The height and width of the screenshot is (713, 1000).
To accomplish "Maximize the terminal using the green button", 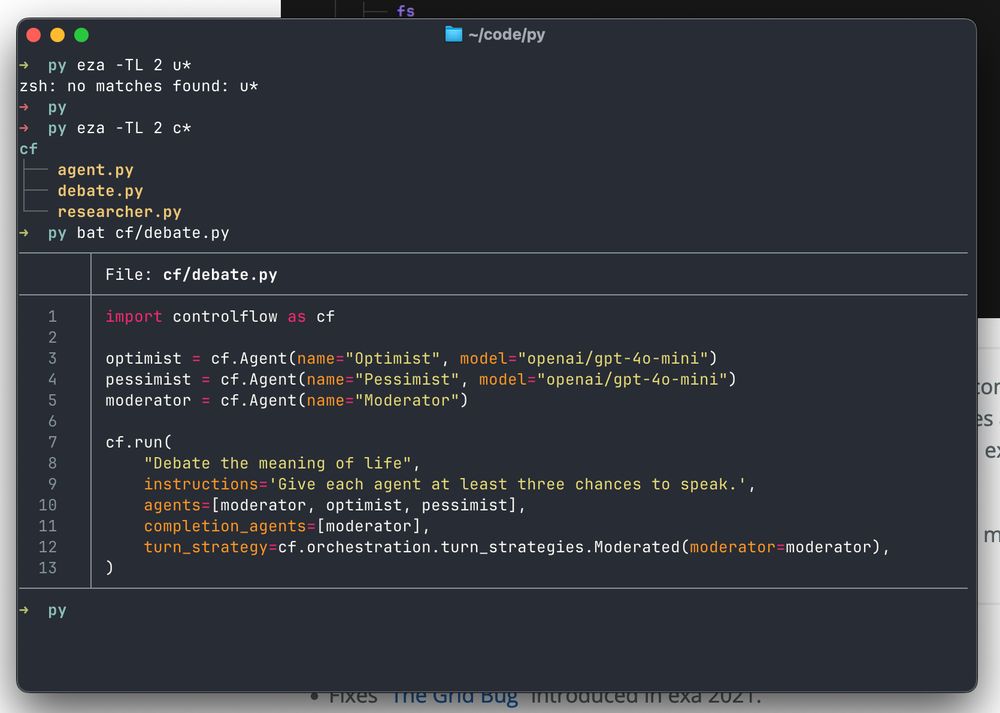I will [x=82, y=35].
